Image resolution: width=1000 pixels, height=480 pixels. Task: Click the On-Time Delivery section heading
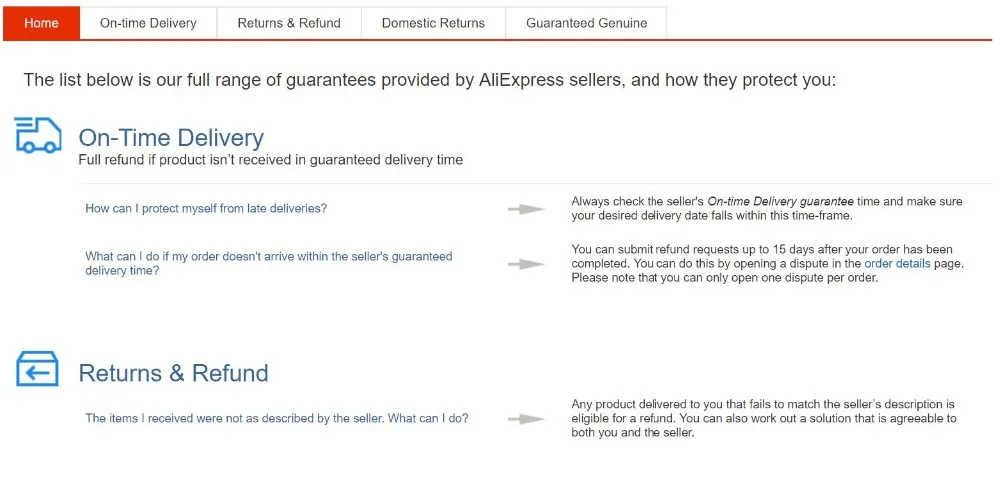click(171, 138)
